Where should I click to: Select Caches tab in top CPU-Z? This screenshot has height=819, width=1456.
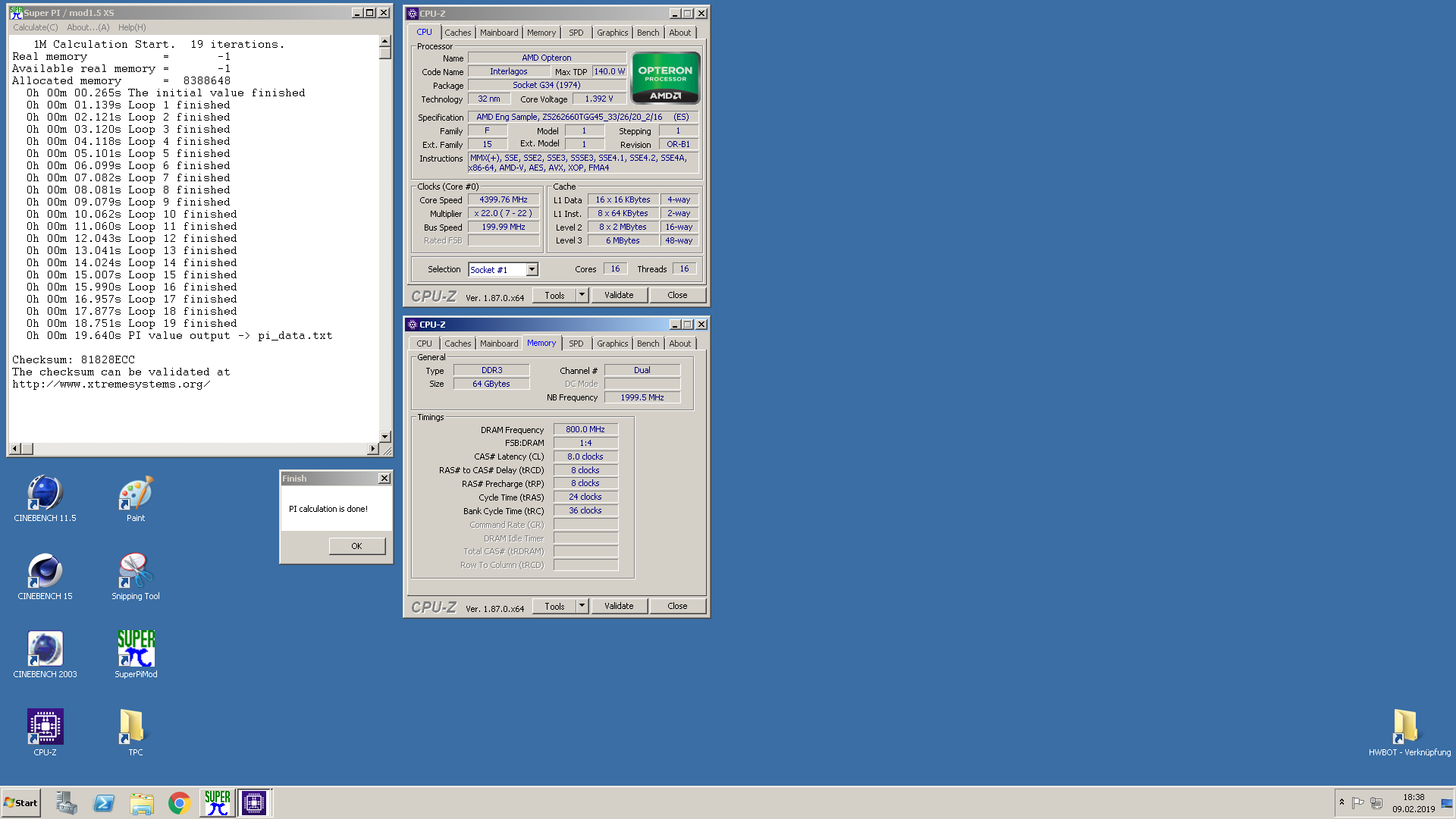(x=457, y=33)
